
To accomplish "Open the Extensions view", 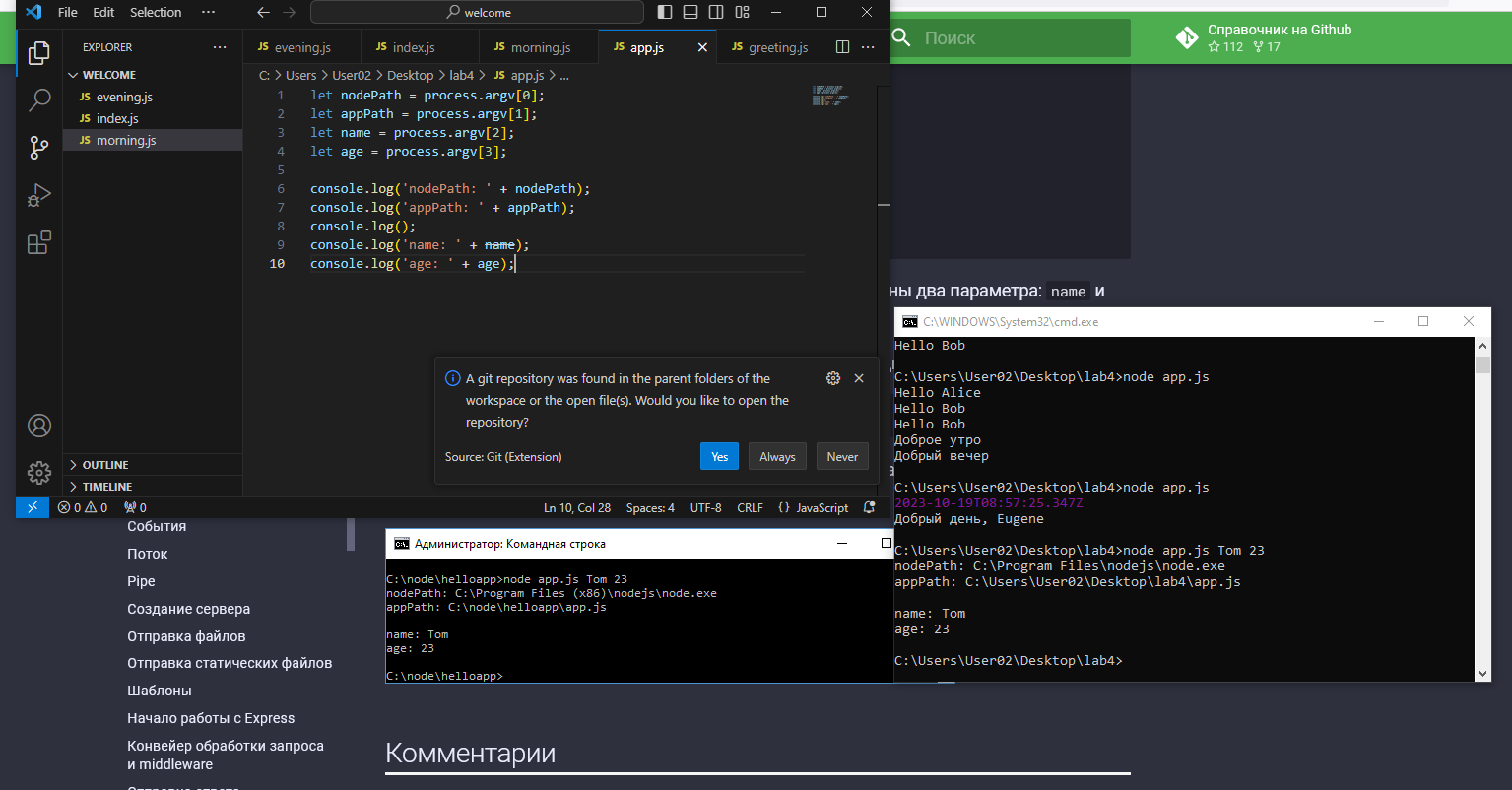I will click(39, 243).
